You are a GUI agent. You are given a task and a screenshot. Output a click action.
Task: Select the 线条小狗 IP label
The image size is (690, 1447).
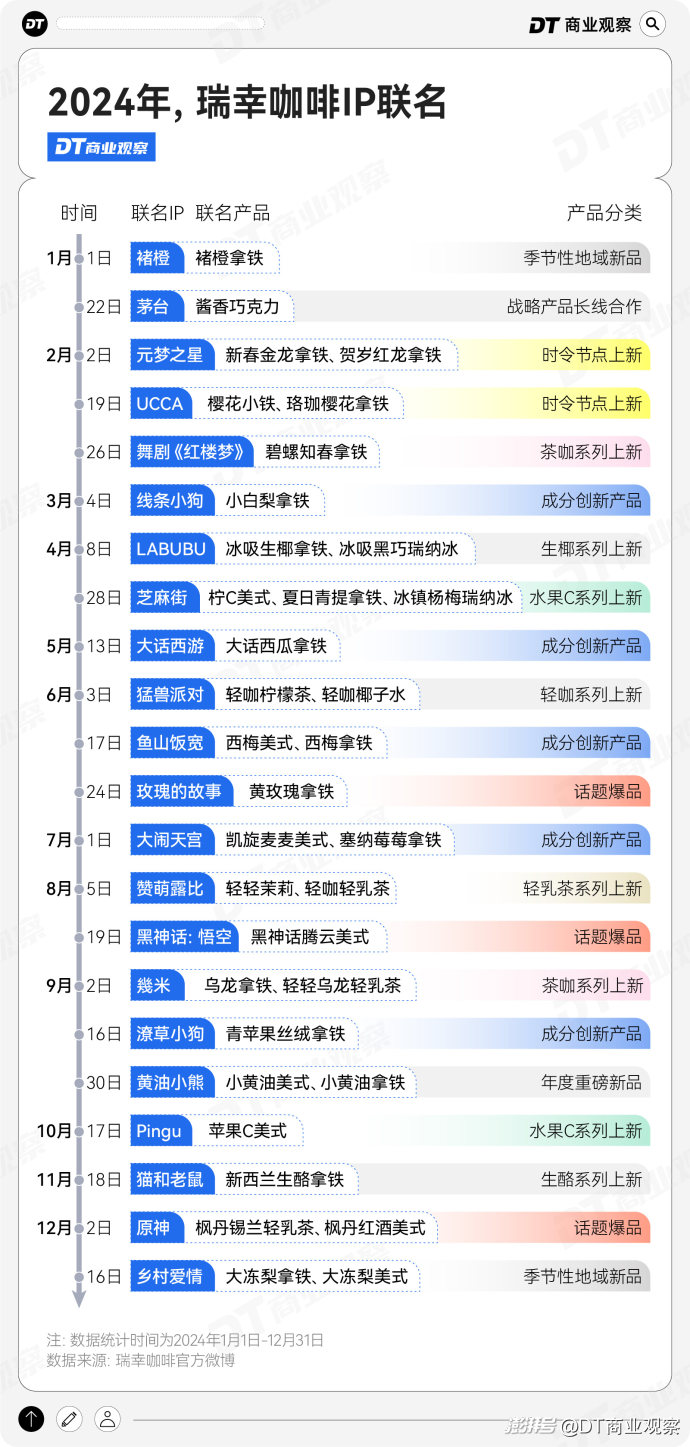pos(170,500)
